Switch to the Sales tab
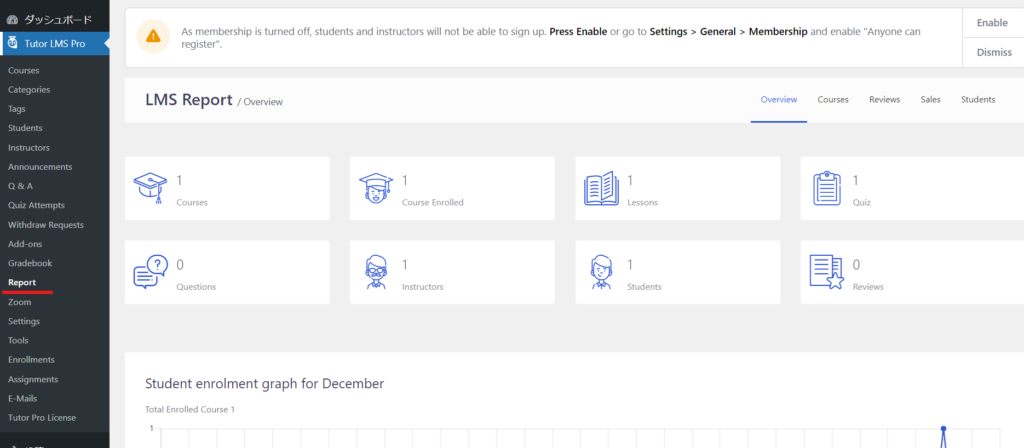Screen dimensions: 1024x448 (x=930, y=100)
